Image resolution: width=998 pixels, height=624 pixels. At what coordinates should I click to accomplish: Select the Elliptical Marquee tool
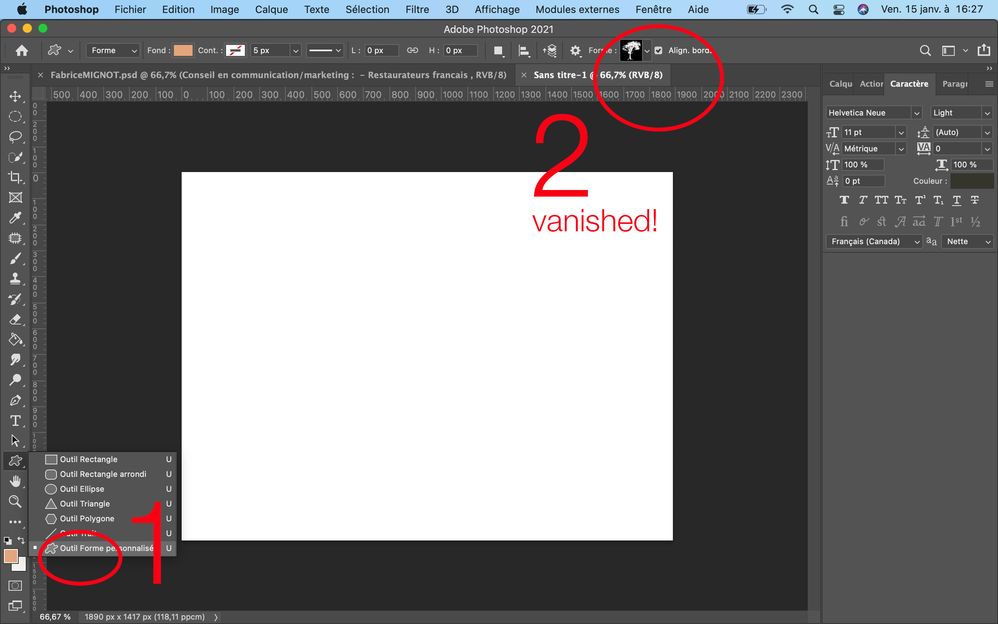pos(15,117)
